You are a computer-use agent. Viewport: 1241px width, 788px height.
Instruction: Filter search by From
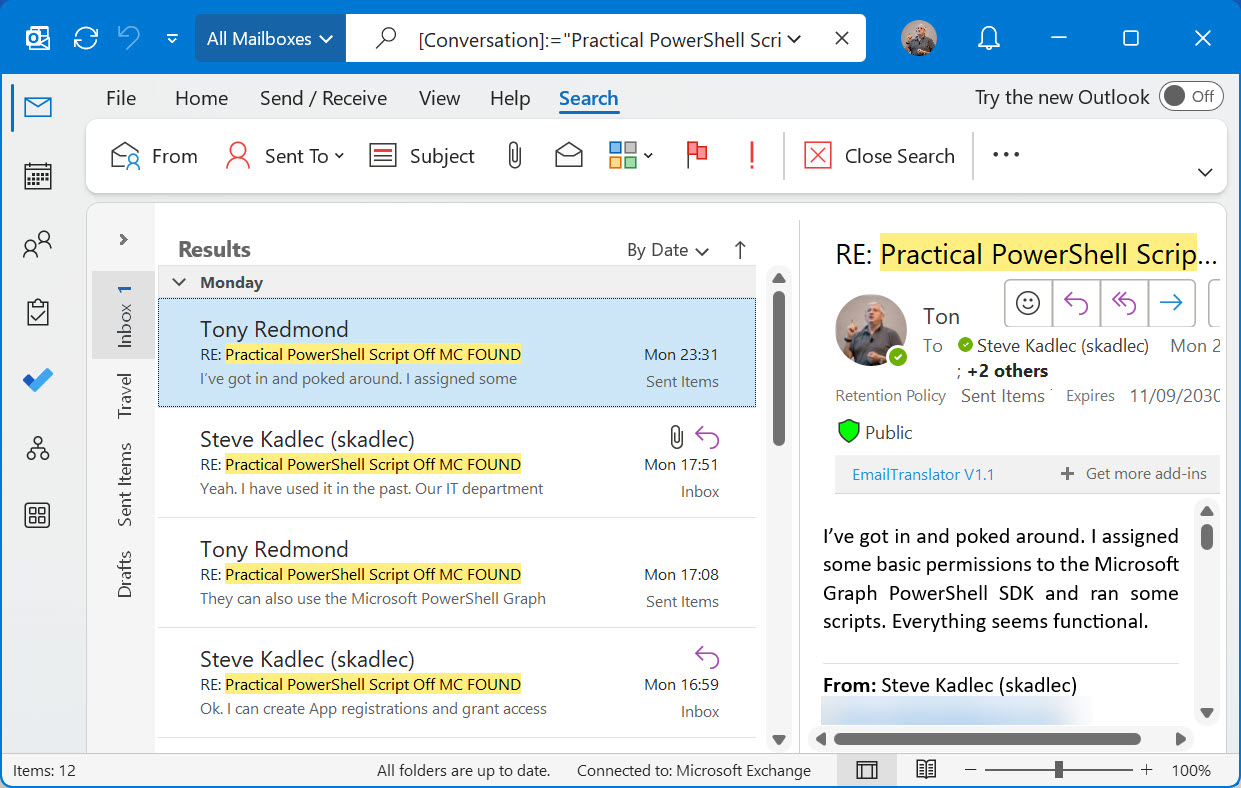154,156
